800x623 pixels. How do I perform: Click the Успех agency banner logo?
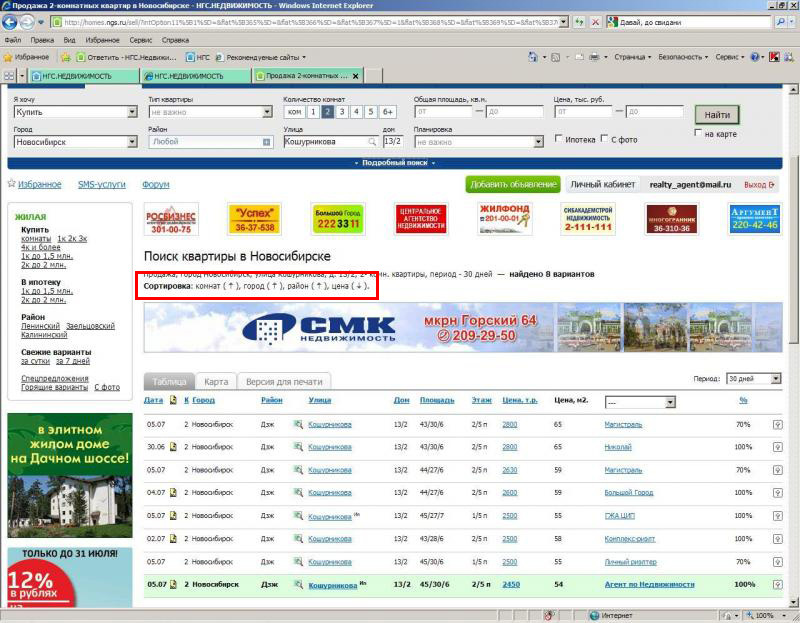[255, 219]
